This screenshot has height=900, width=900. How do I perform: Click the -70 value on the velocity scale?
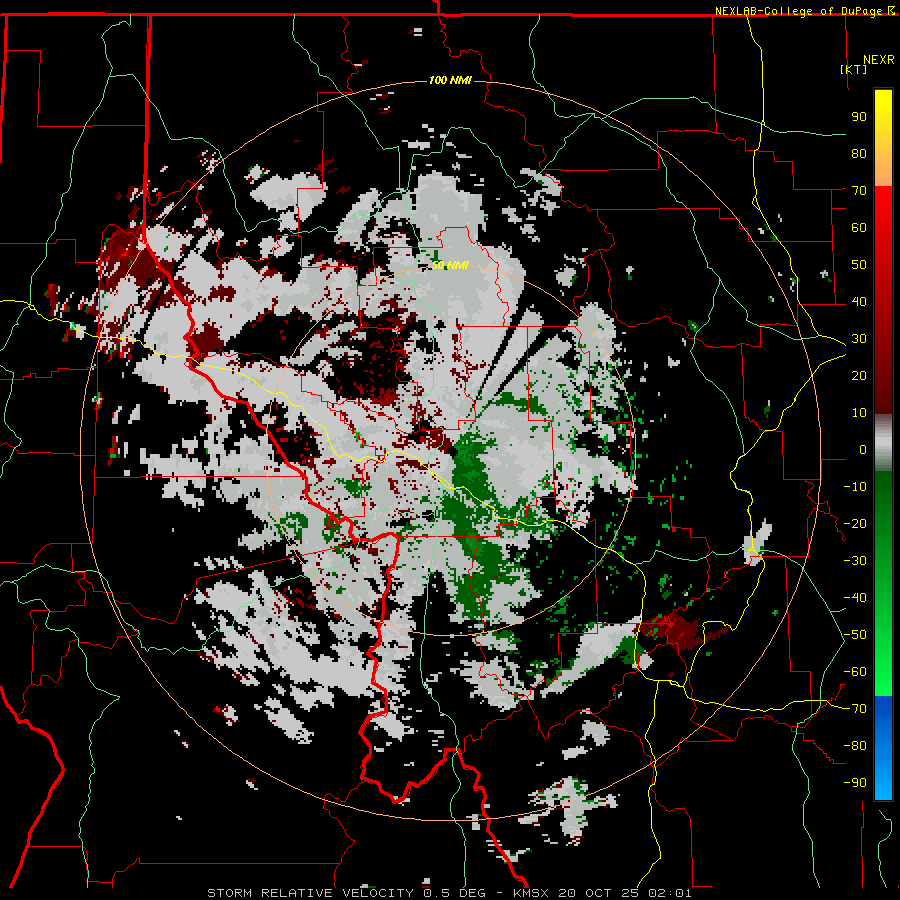click(x=855, y=709)
